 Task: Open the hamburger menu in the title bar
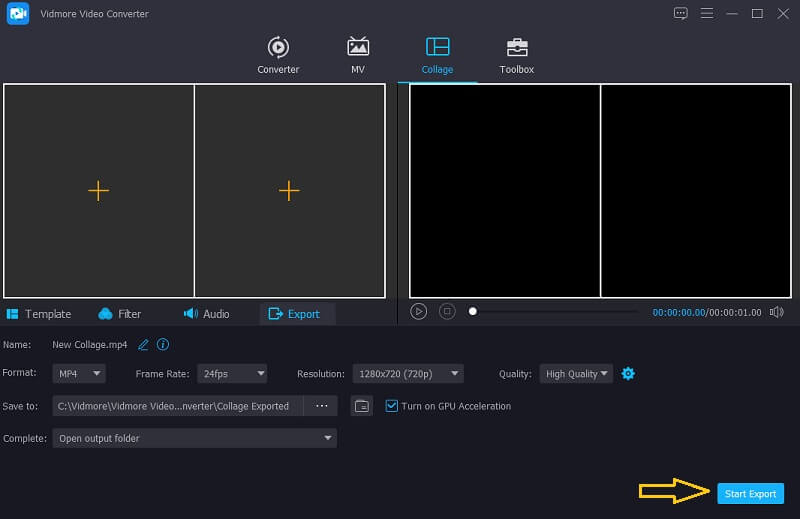click(x=707, y=13)
